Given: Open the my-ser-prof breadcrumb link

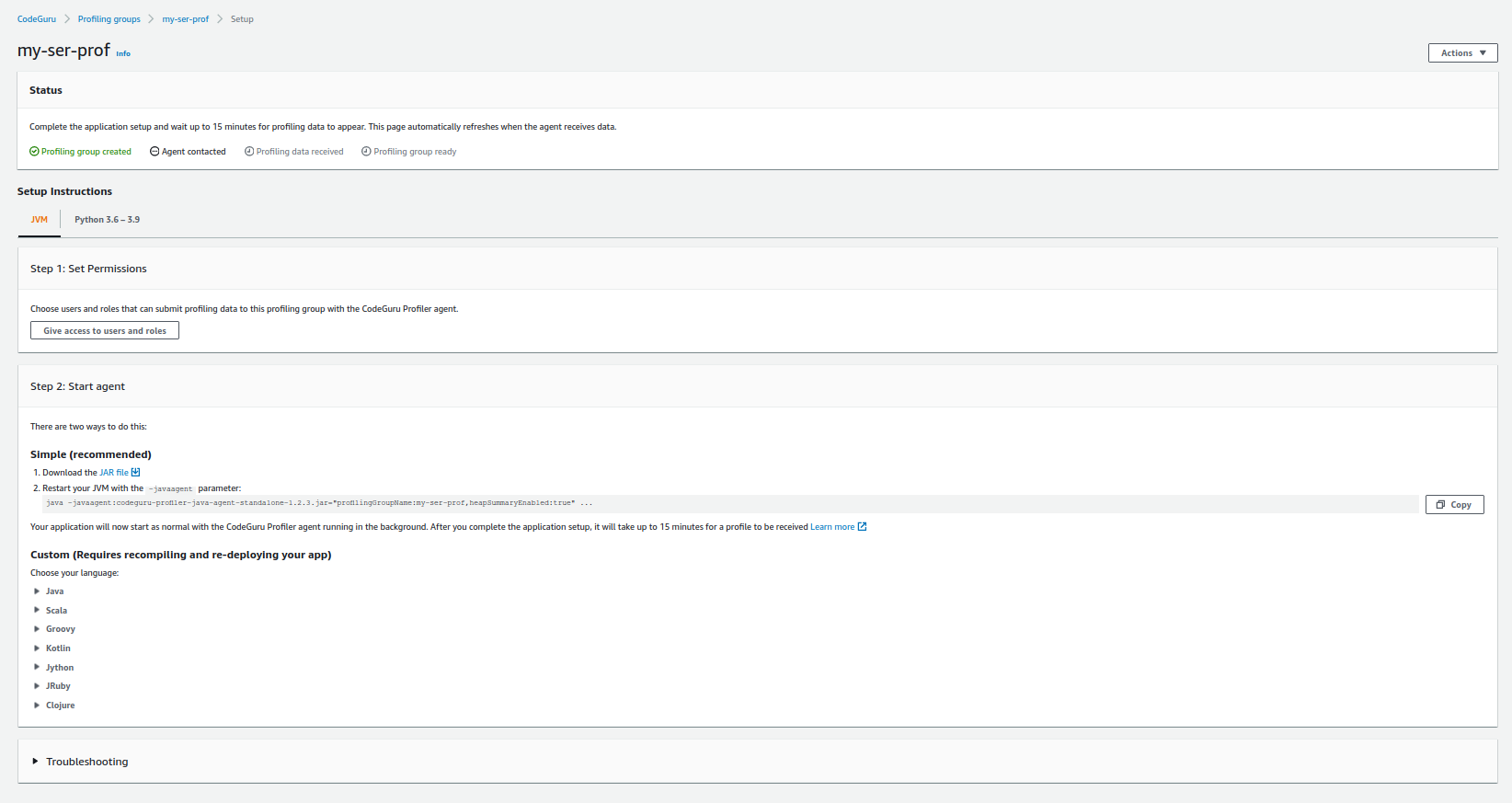Looking at the screenshot, I should click(x=186, y=19).
